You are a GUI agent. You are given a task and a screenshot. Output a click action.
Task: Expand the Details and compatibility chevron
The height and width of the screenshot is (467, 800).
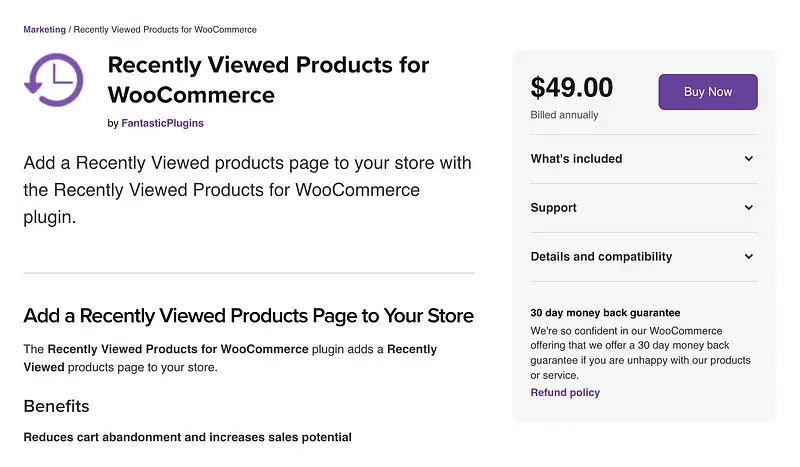pyautogui.click(x=749, y=257)
